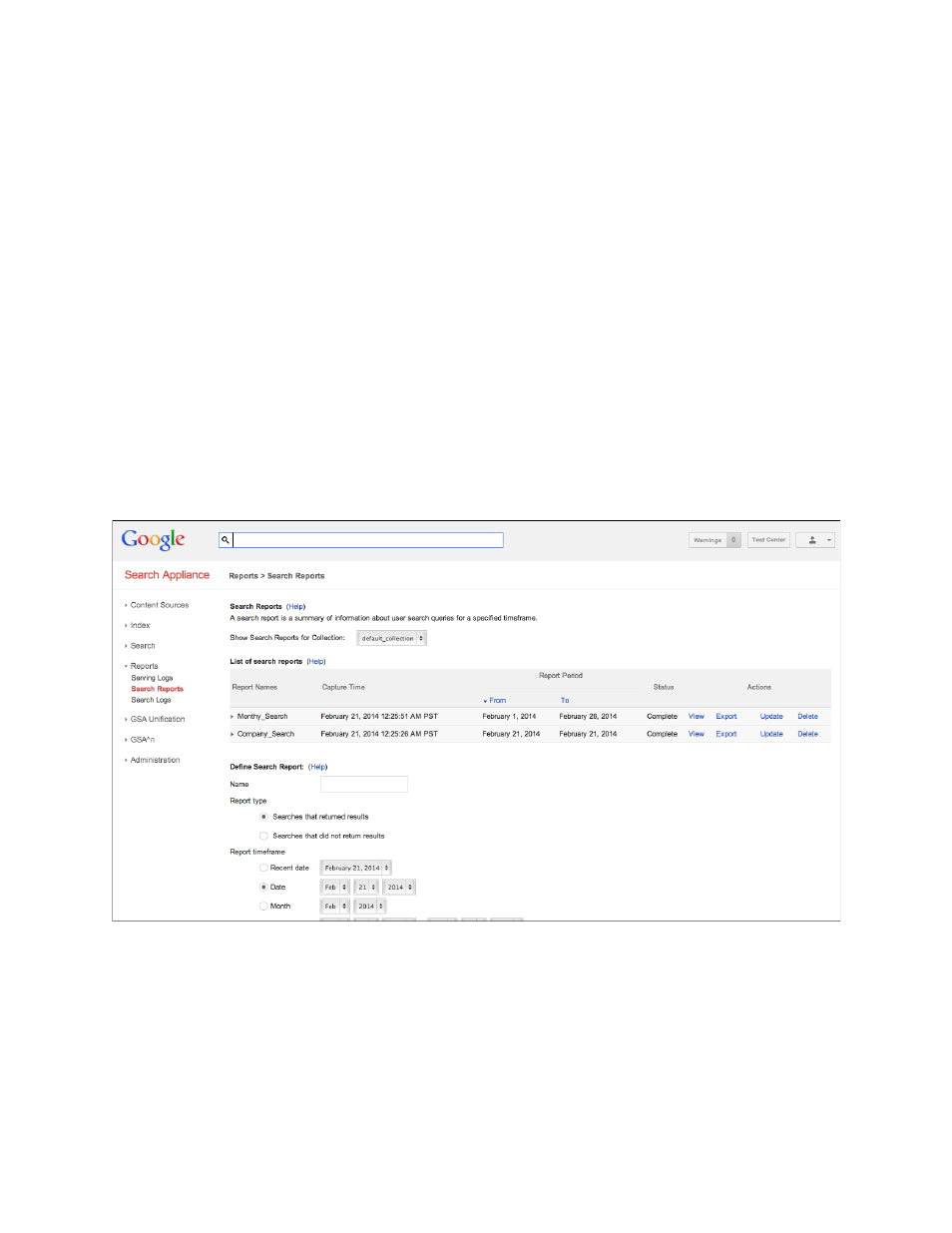This screenshot has height=1233, width=952.
Task: Update the Company_Search report
Action: pos(771,735)
